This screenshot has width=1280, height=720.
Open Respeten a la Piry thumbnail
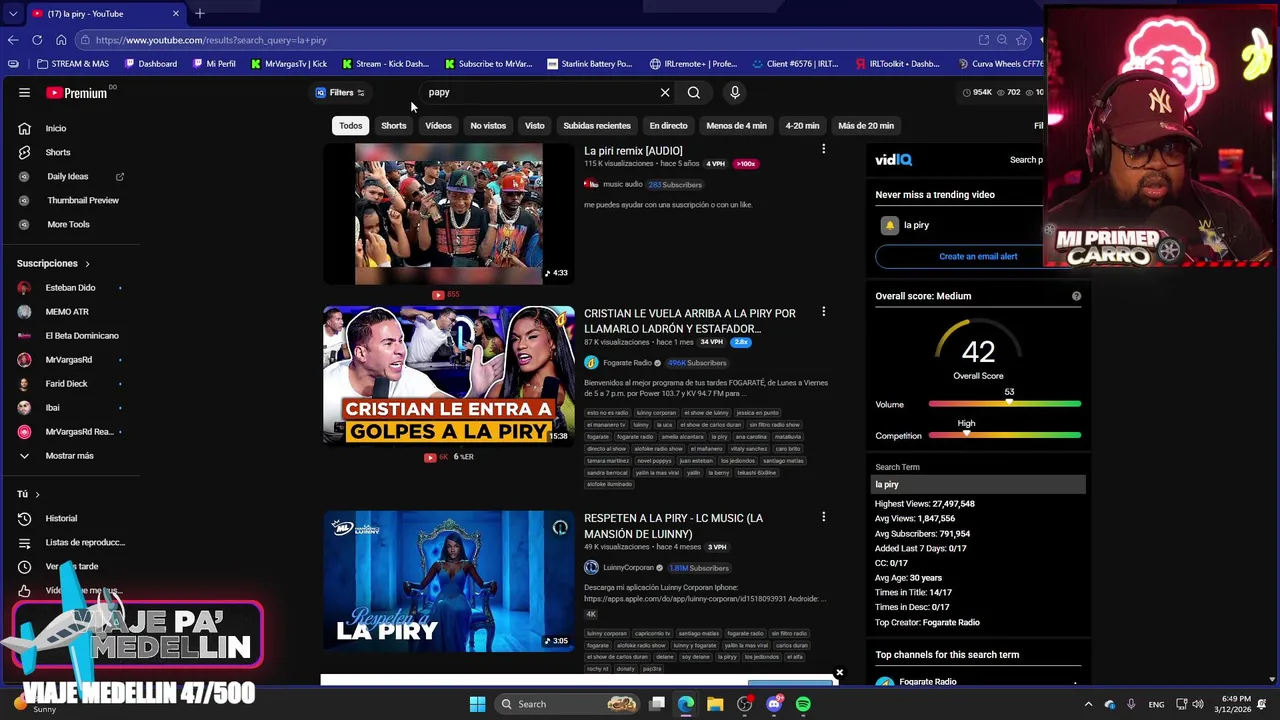(448, 581)
